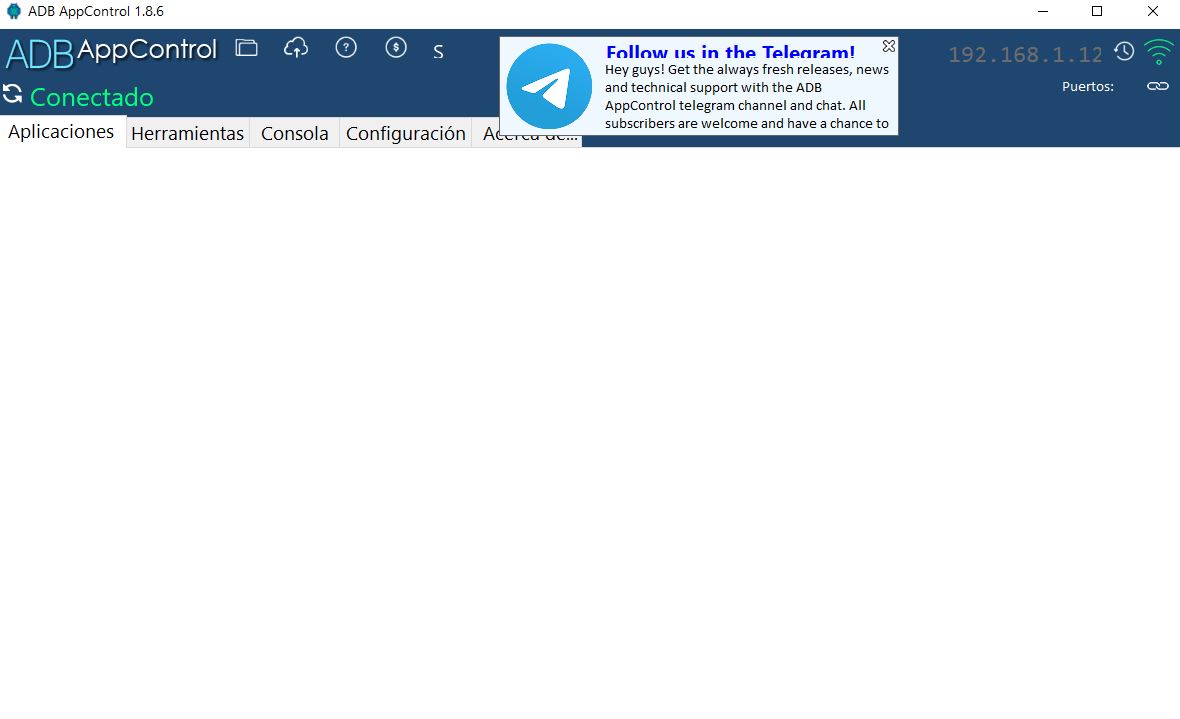Click the green Wi-Fi connection icon
The width and height of the screenshot is (1180, 719).
(1158, 51)
